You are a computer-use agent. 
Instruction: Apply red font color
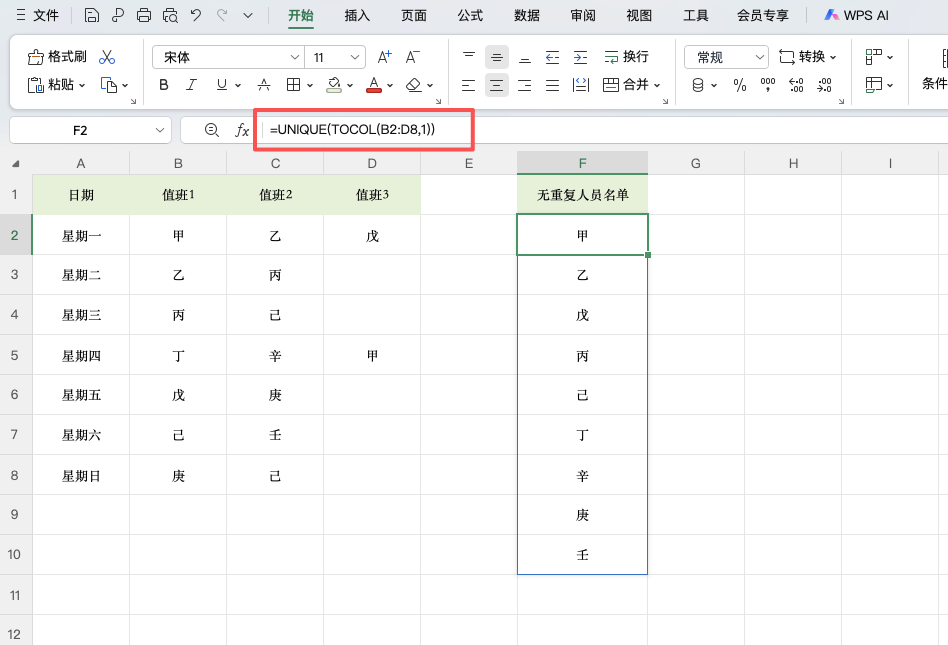tap(374, 85)
